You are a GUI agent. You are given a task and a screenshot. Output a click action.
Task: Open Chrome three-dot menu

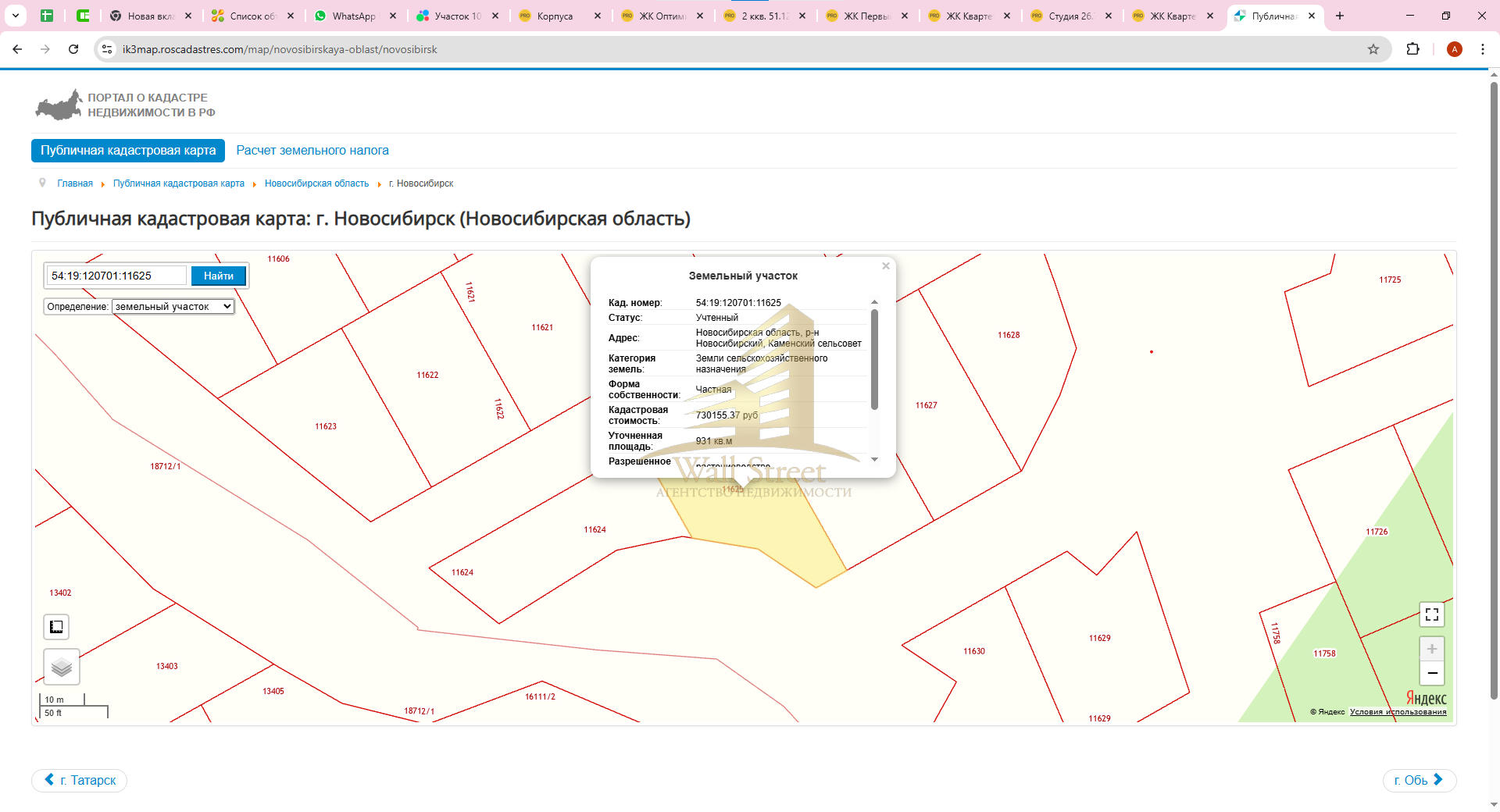(x=1483, y=49)
